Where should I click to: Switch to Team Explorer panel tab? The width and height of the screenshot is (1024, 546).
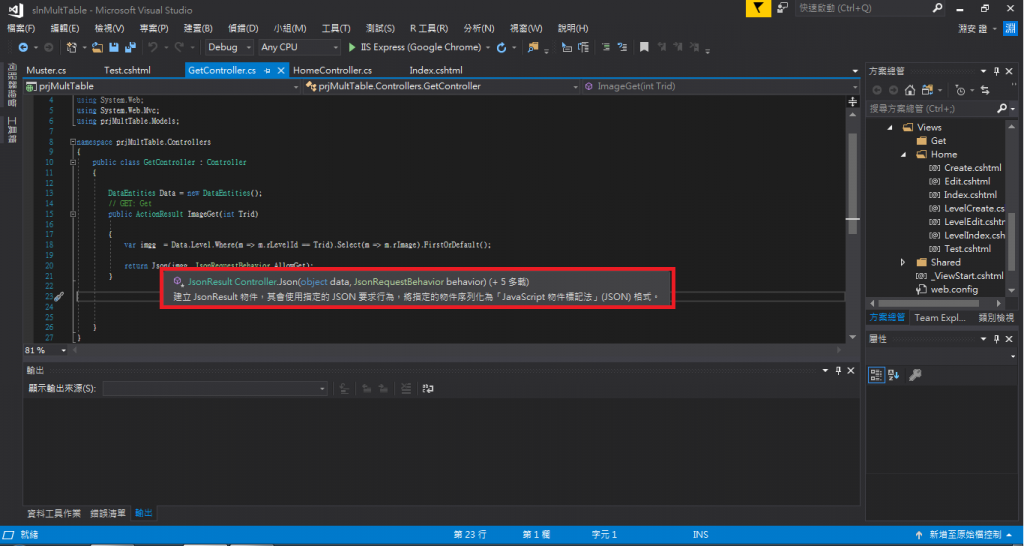click(940, 318)
